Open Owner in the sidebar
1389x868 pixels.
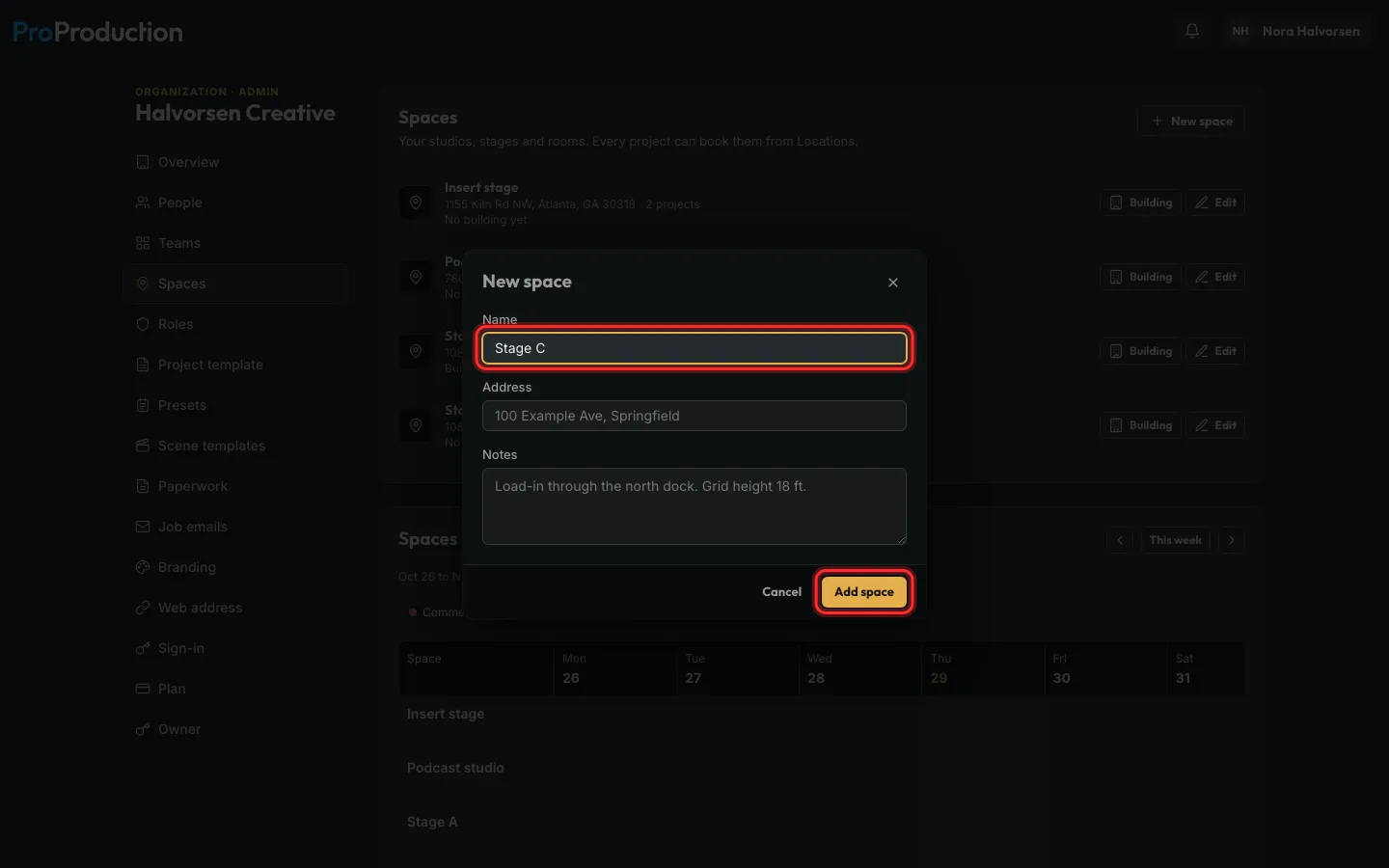[x=235, y=729]
